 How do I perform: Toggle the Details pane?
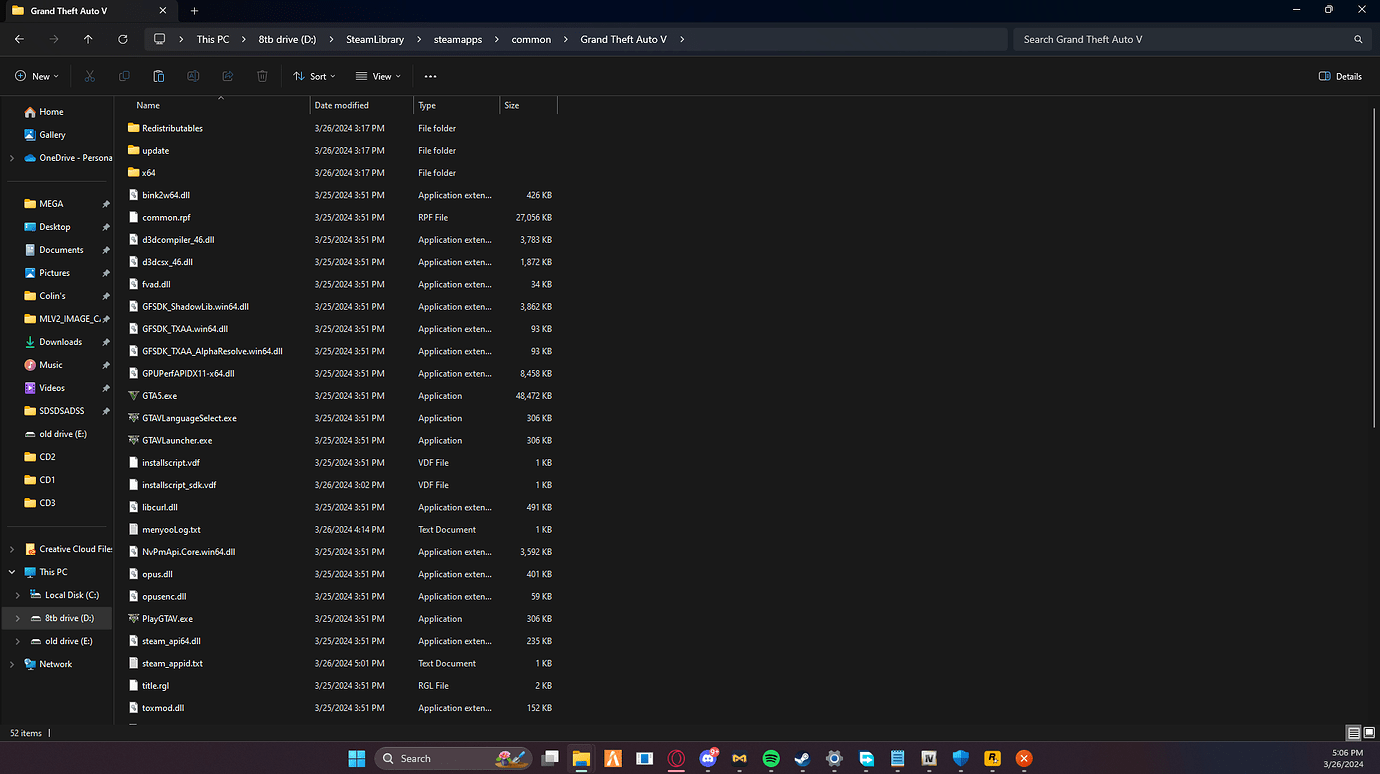click(x=1339, y=76)
